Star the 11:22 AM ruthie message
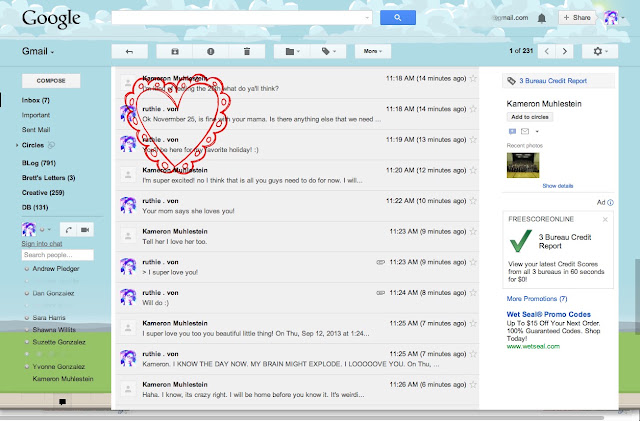This screenshot has height=421, width=640. click(x=473, y=201)
